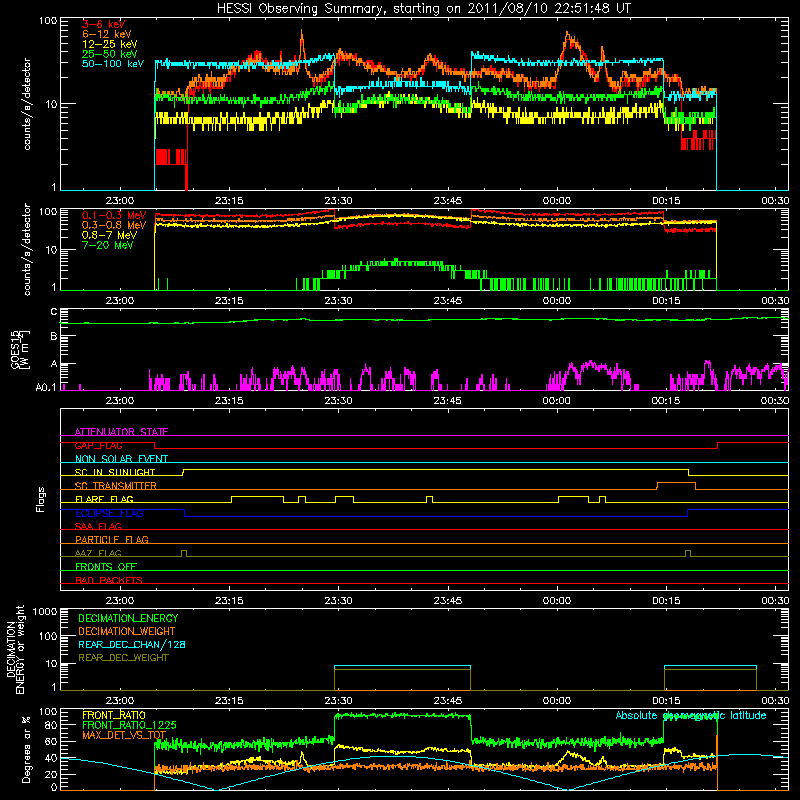The image size is (800, 800).
Task: Choose the cyan 50-100 keV legend label
Action: pyautogui.click(x=113, y=64)
